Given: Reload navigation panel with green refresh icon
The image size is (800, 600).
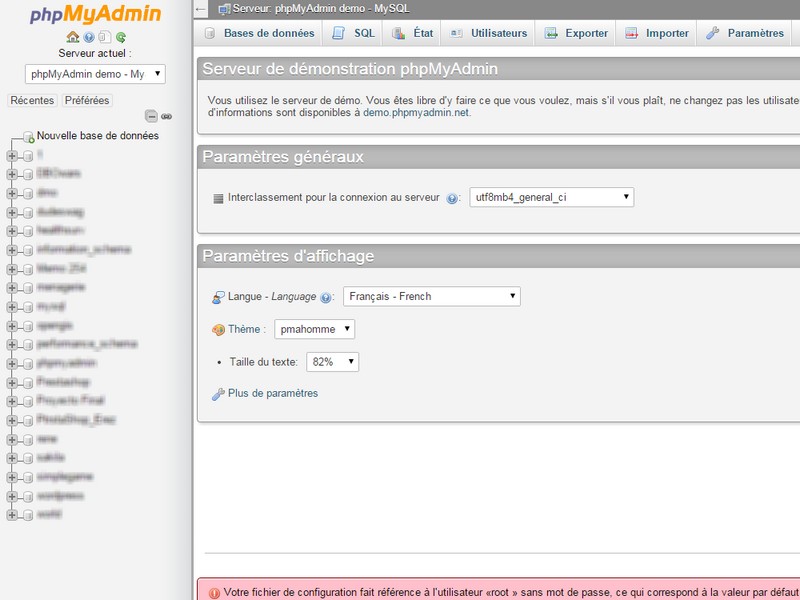Looking at the screenshot, I should (x=121, y=37).
